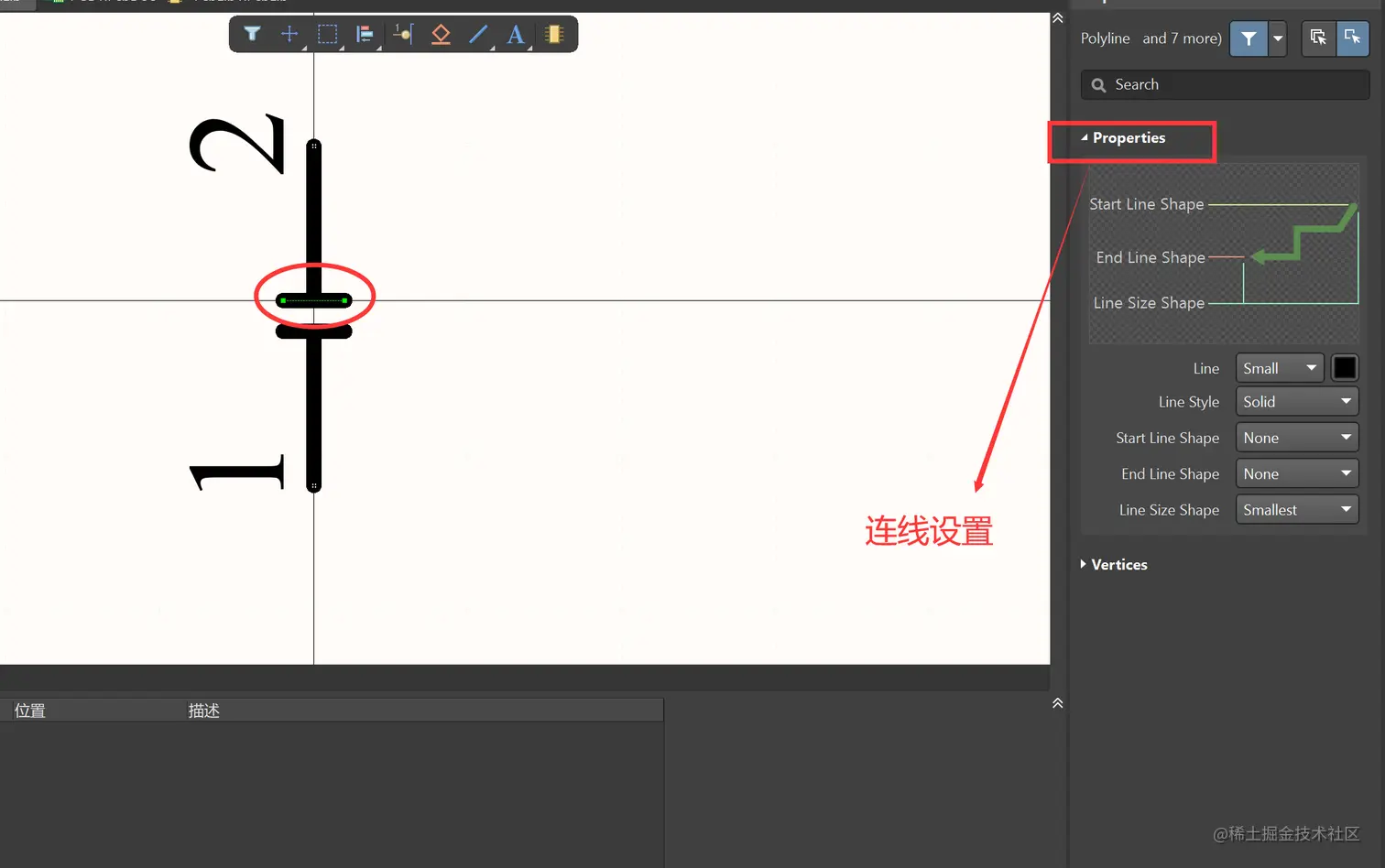Open the Start Line Shape dropdown
Image resolution: width=1385 pixels, height=868 pixels.
[1297, 438]
